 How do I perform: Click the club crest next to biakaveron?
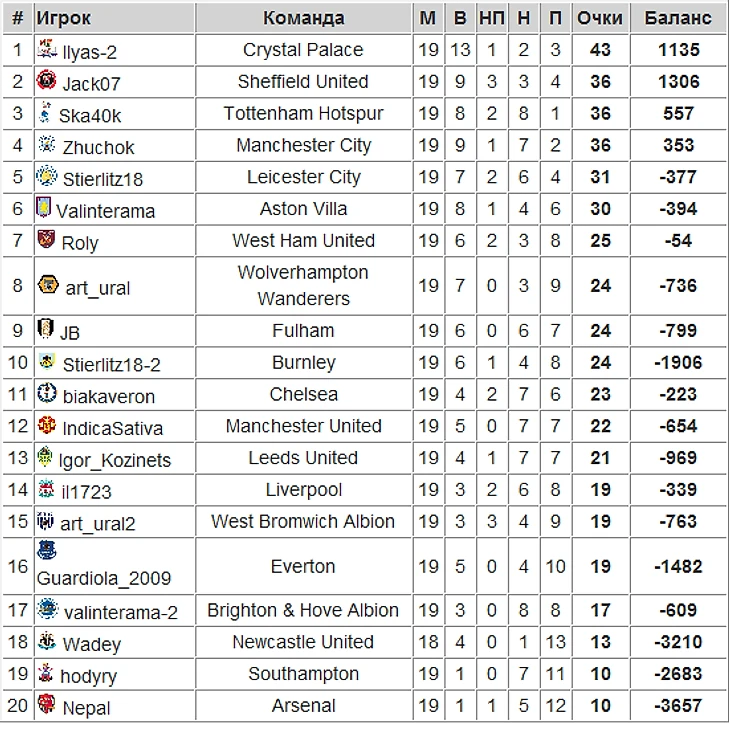46,394
